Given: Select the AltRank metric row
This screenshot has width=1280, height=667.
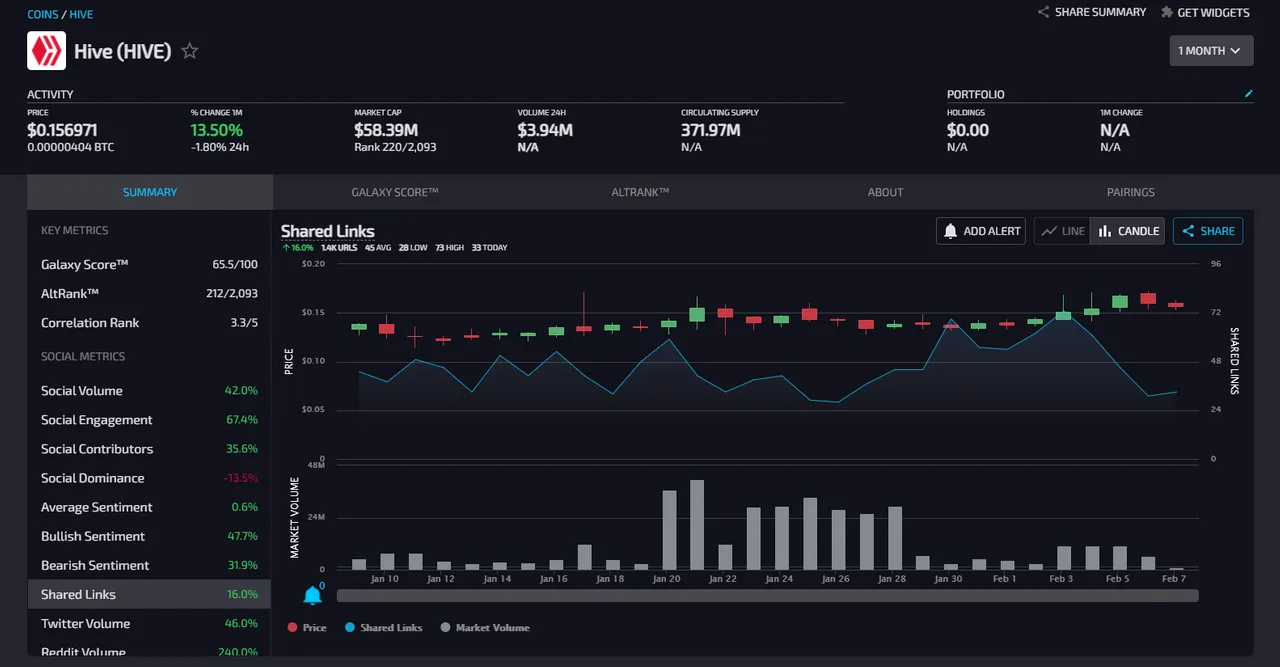Looking at the screenshot, I should [149, 294].
